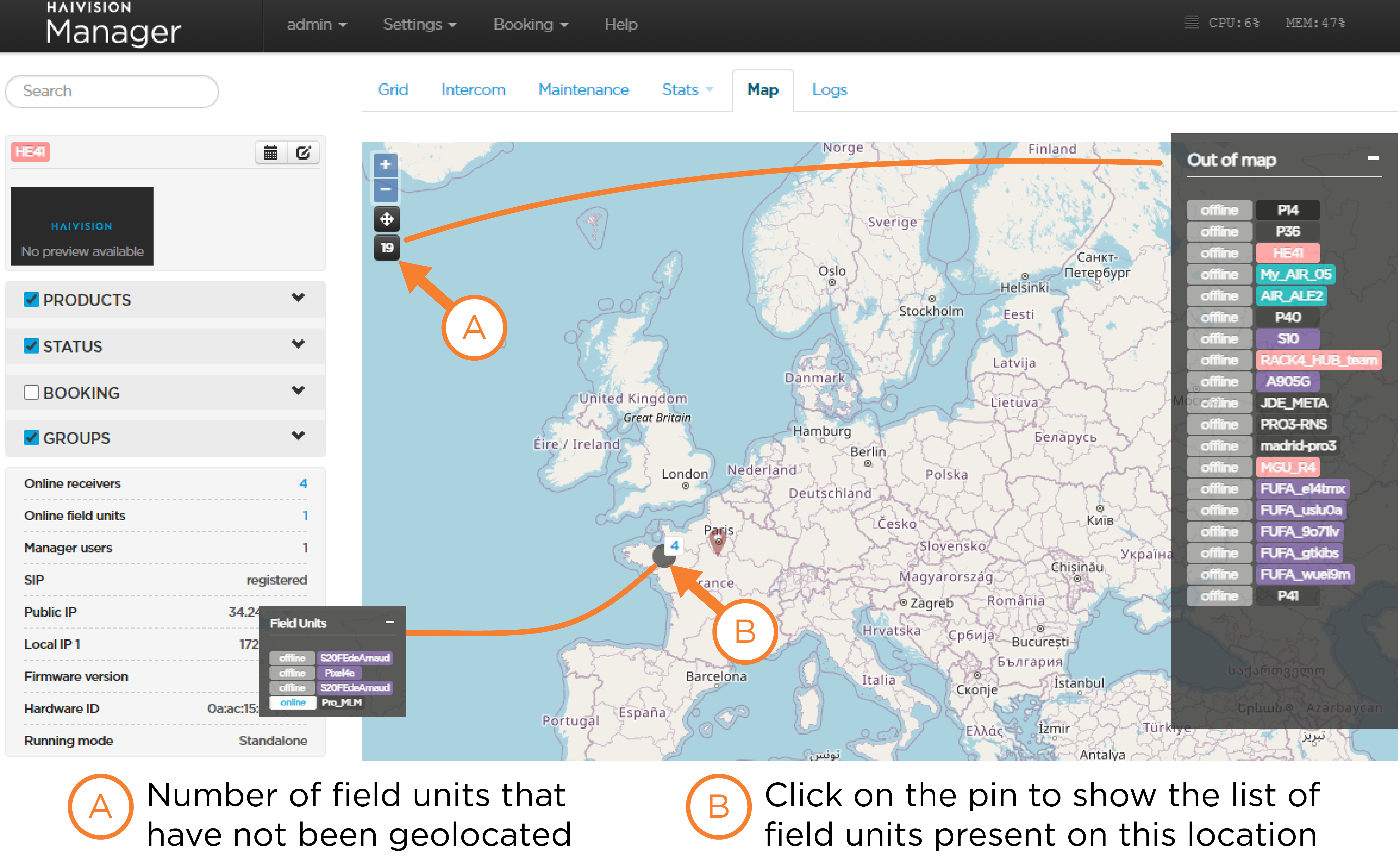Click the Pro_MLM online field unit

click(x=341, y=702)
